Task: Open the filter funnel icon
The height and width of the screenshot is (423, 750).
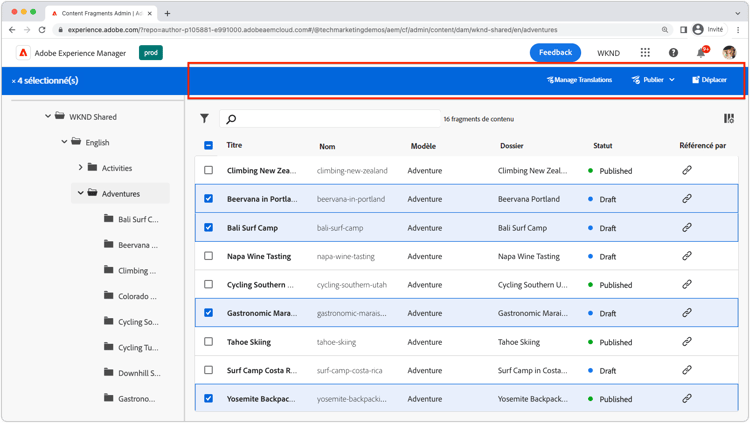Action: coord(204,119)
